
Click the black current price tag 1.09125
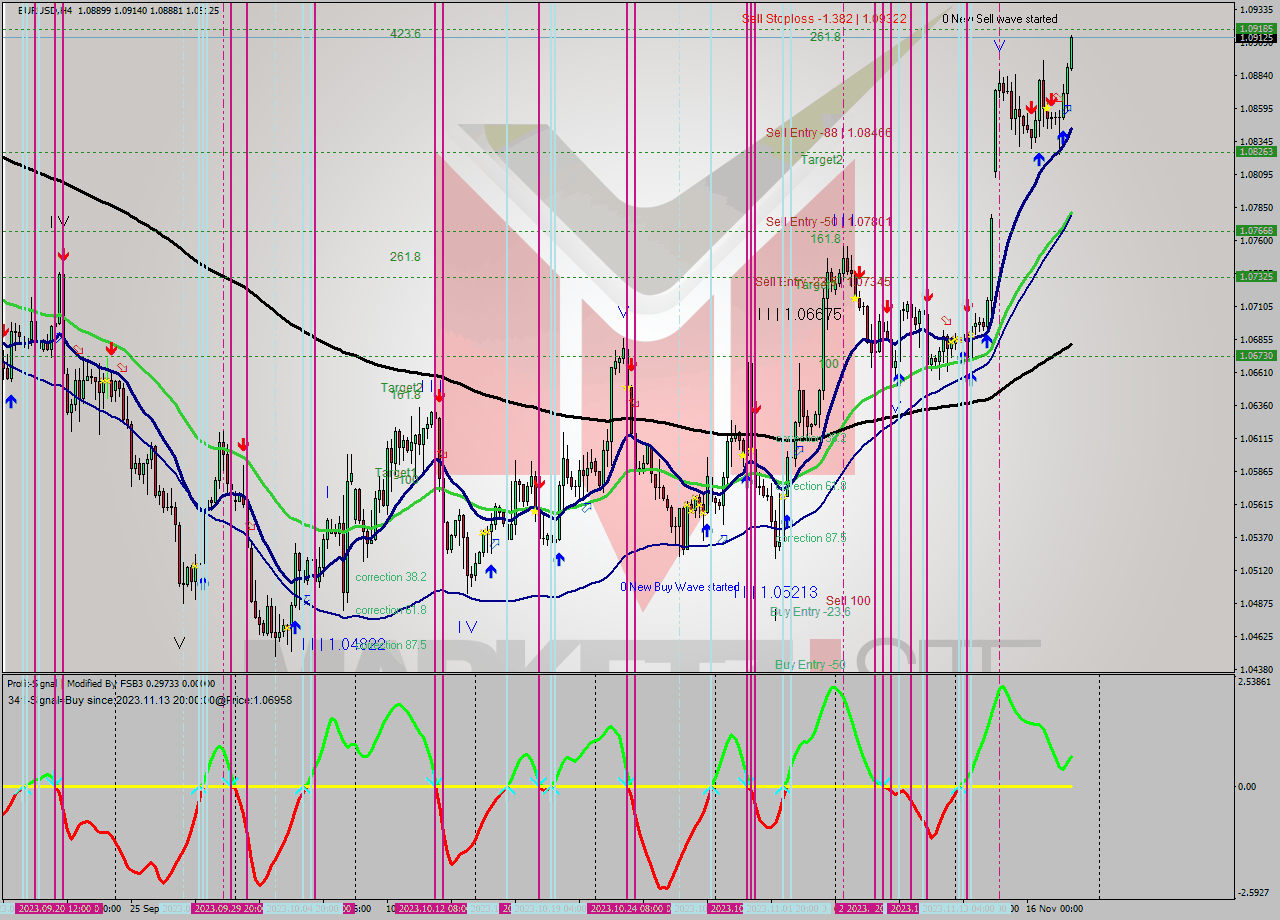[1256, 38]
